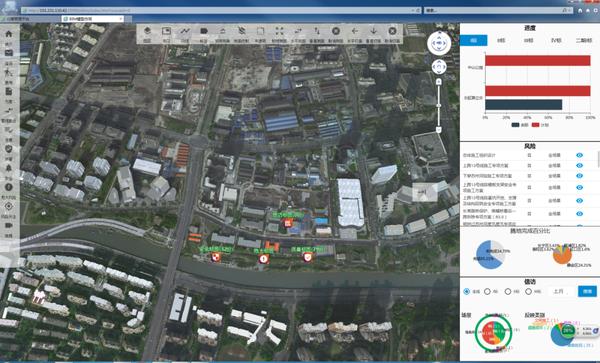The width and height of the screenshot is (600, 363).
Task: Click the bell alert icon in sidebar
Action: [x=8, y=168]
